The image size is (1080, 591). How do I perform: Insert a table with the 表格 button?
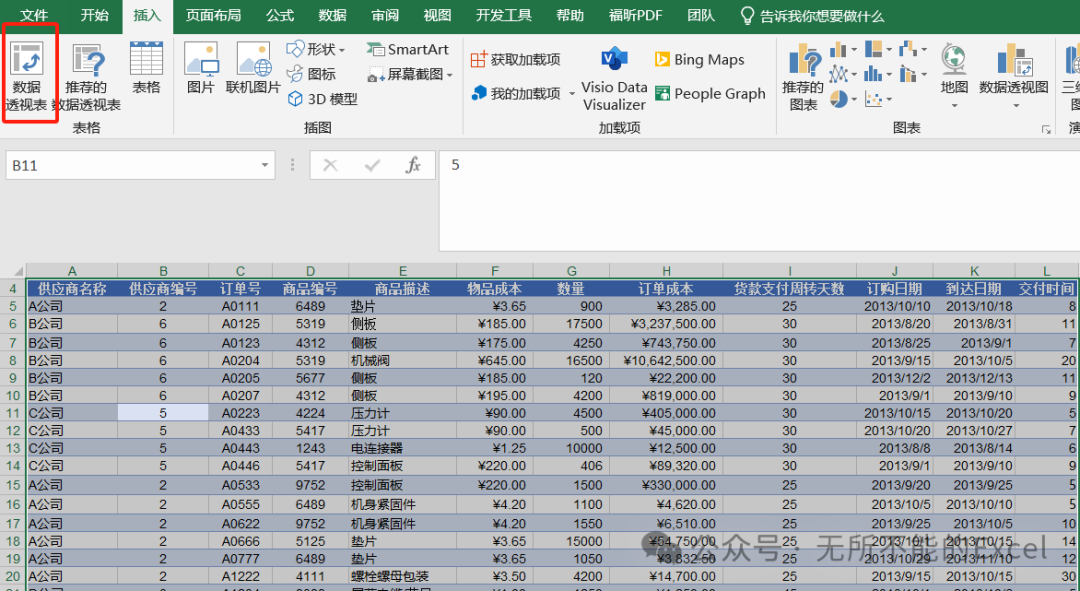(x=146, y=69)
